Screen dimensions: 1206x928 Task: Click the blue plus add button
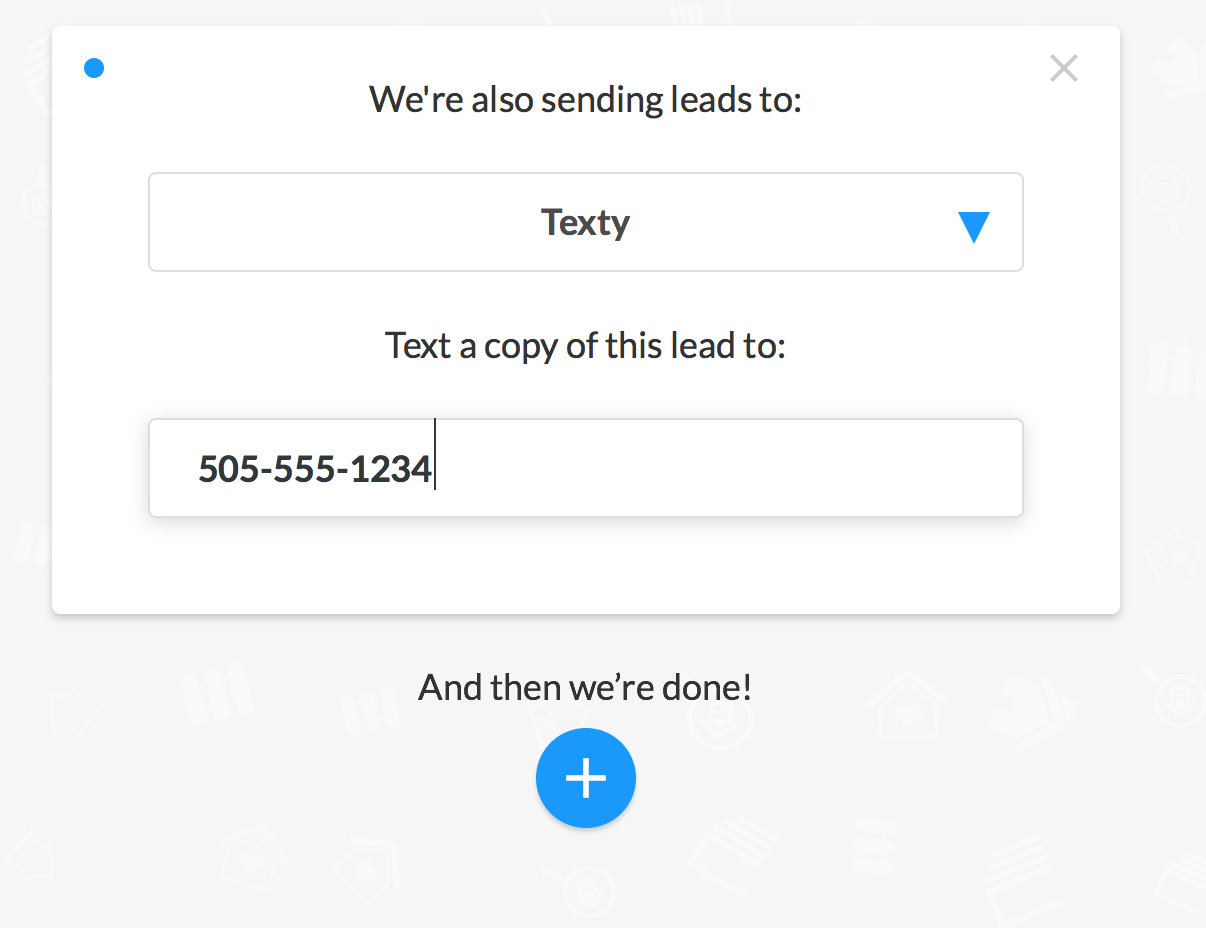coord(586,778)
